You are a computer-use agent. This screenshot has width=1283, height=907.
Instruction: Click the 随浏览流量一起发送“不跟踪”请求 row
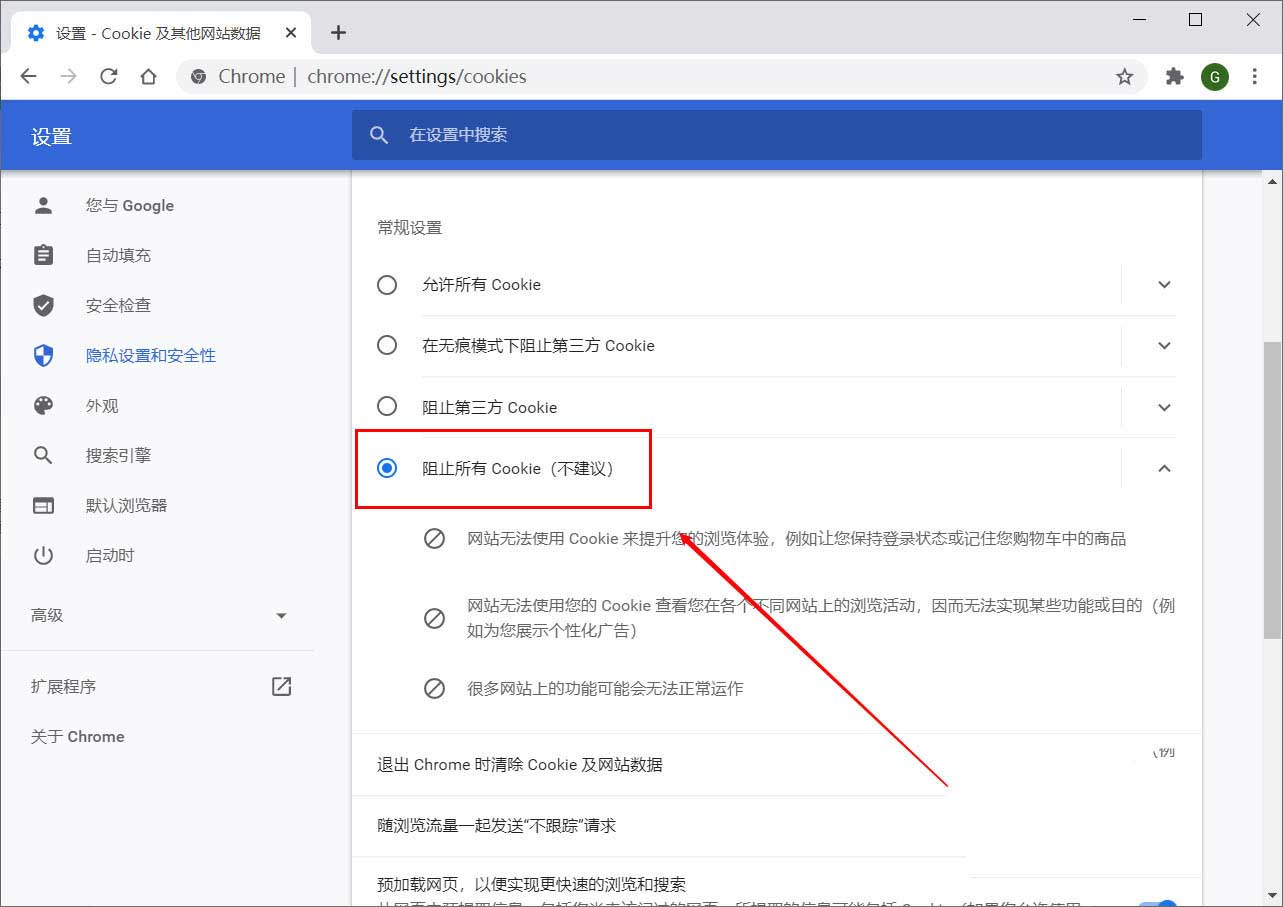click(x=776, y=826)
